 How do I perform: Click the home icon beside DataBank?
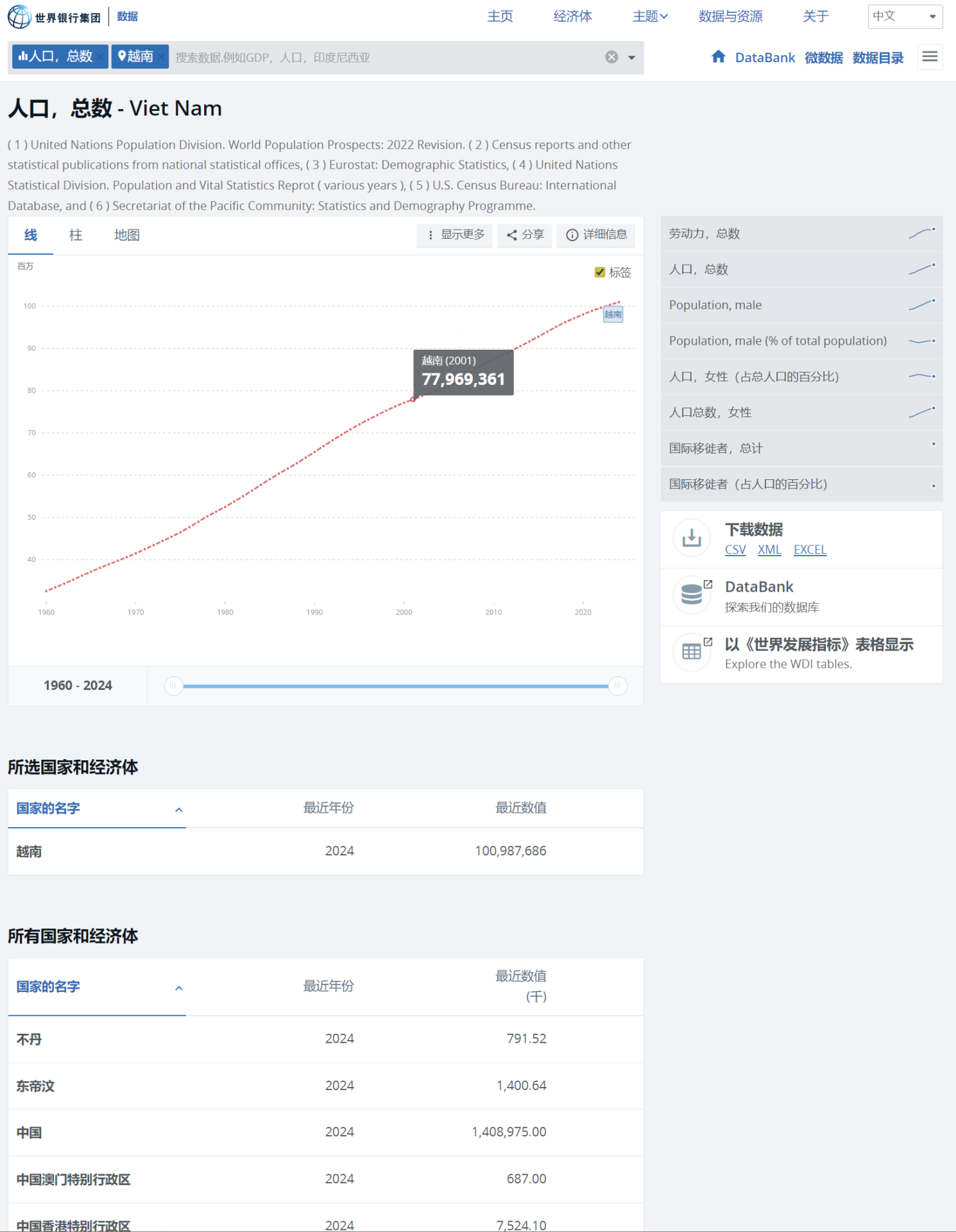point(718,57)
